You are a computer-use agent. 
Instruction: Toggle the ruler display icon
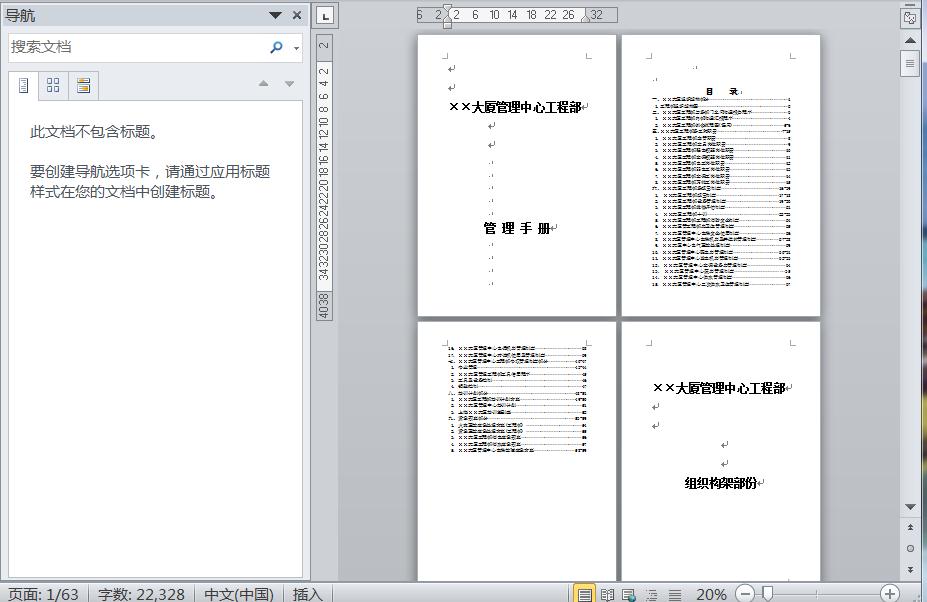click(x=909, y=17)
